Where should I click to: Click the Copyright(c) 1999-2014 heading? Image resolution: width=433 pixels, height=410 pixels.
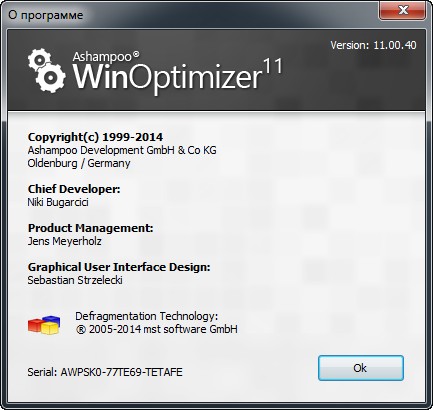[x=95, y=137]
